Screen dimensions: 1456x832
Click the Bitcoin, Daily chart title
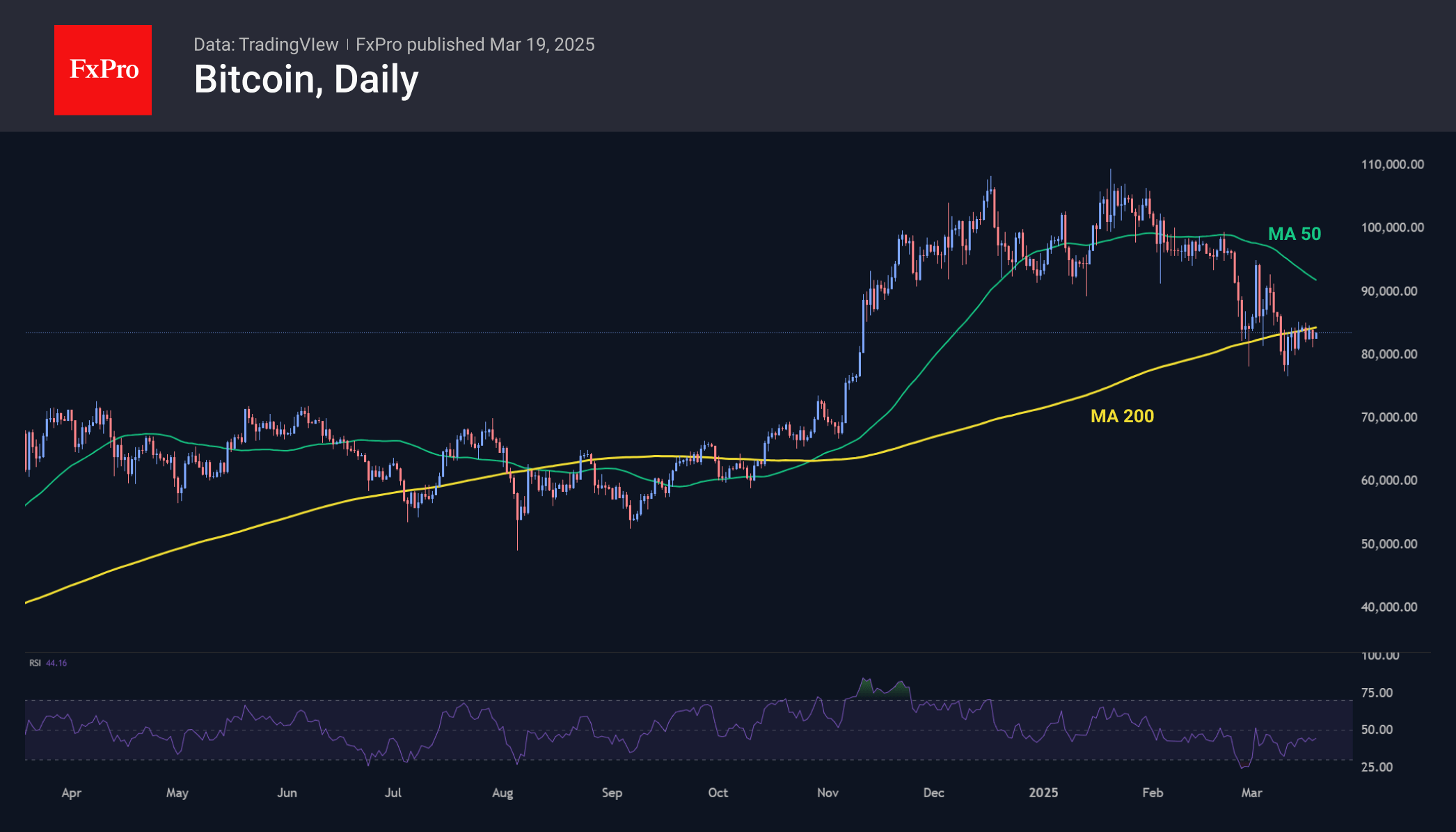pyautogui.click(x=306, y=79)
